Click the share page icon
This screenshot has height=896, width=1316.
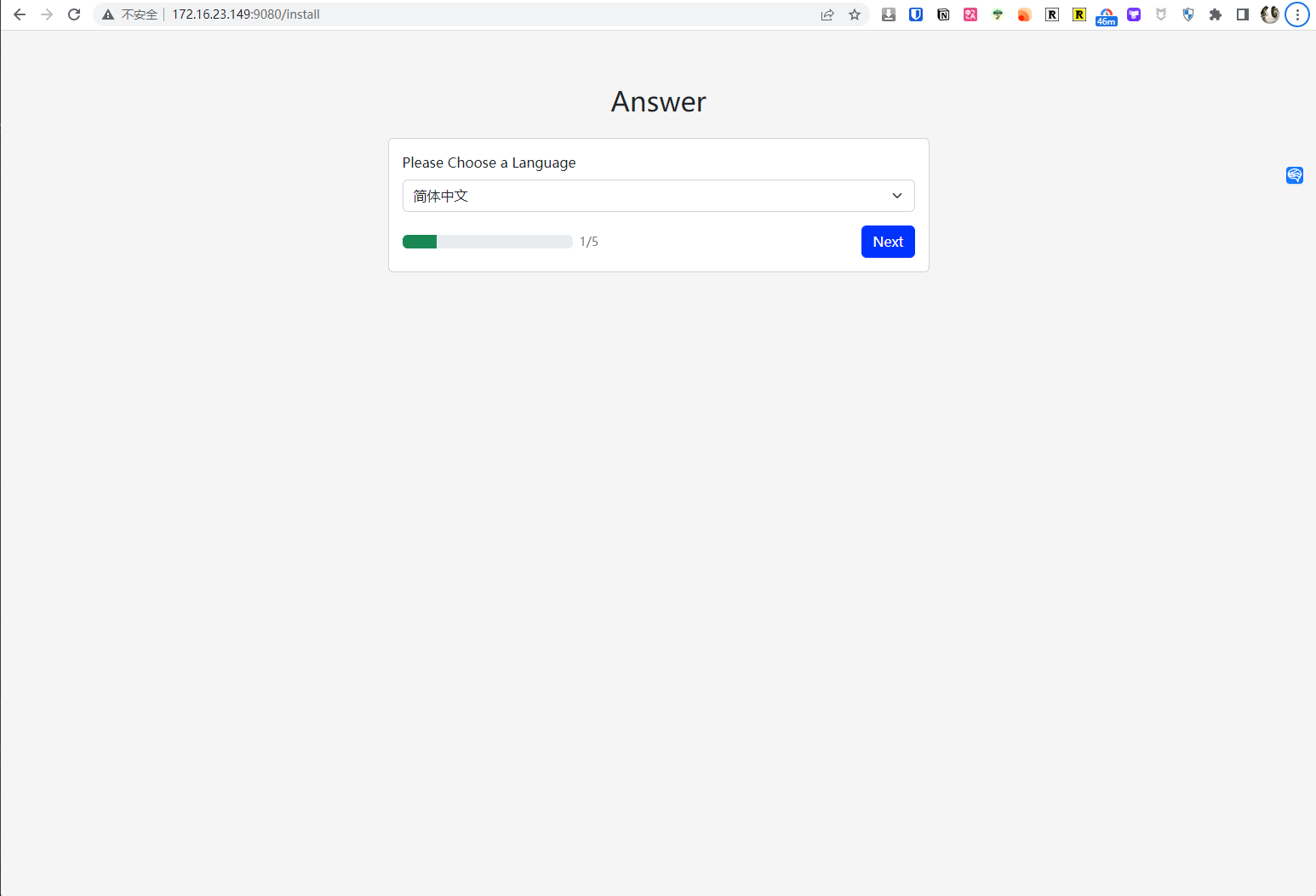[x=827, y=14]
